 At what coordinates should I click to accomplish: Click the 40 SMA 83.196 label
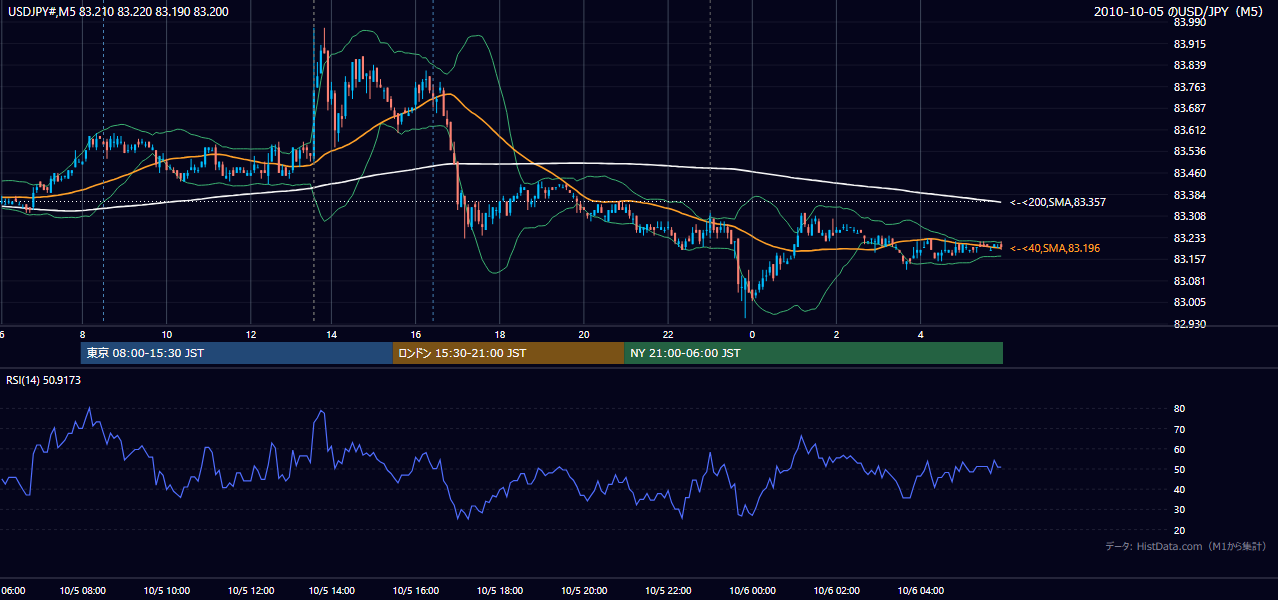tap(1054, 248)
